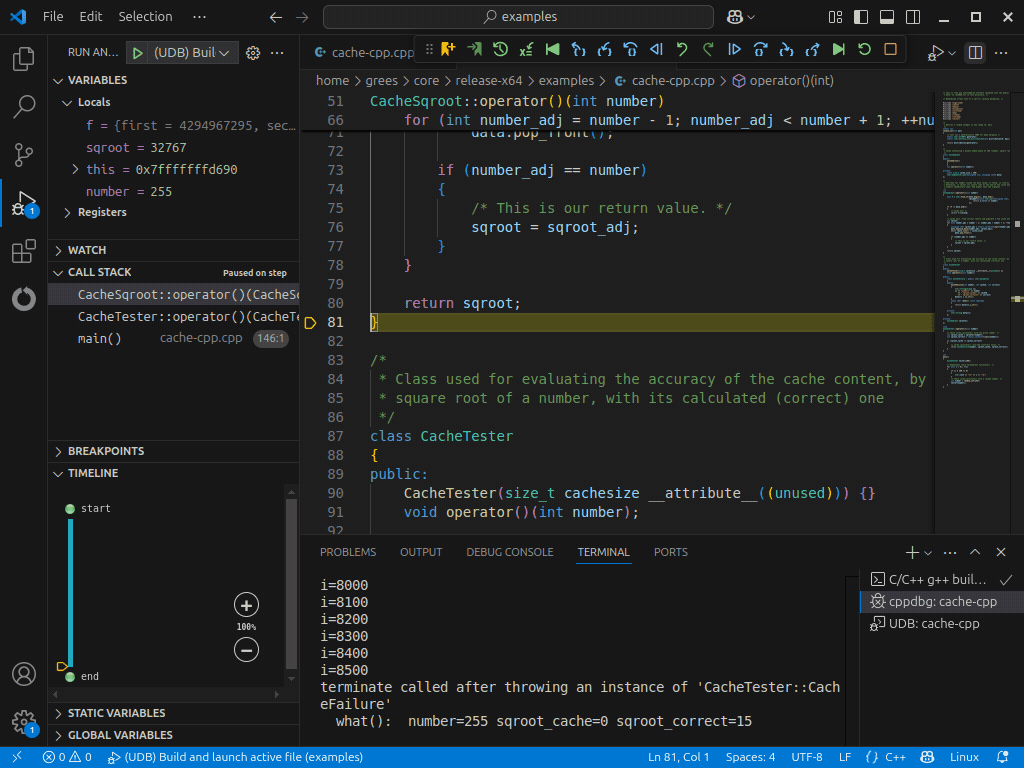Open the go-to-time clock icon
This screenshot has width=1024, height=768.
pos(500,50)
